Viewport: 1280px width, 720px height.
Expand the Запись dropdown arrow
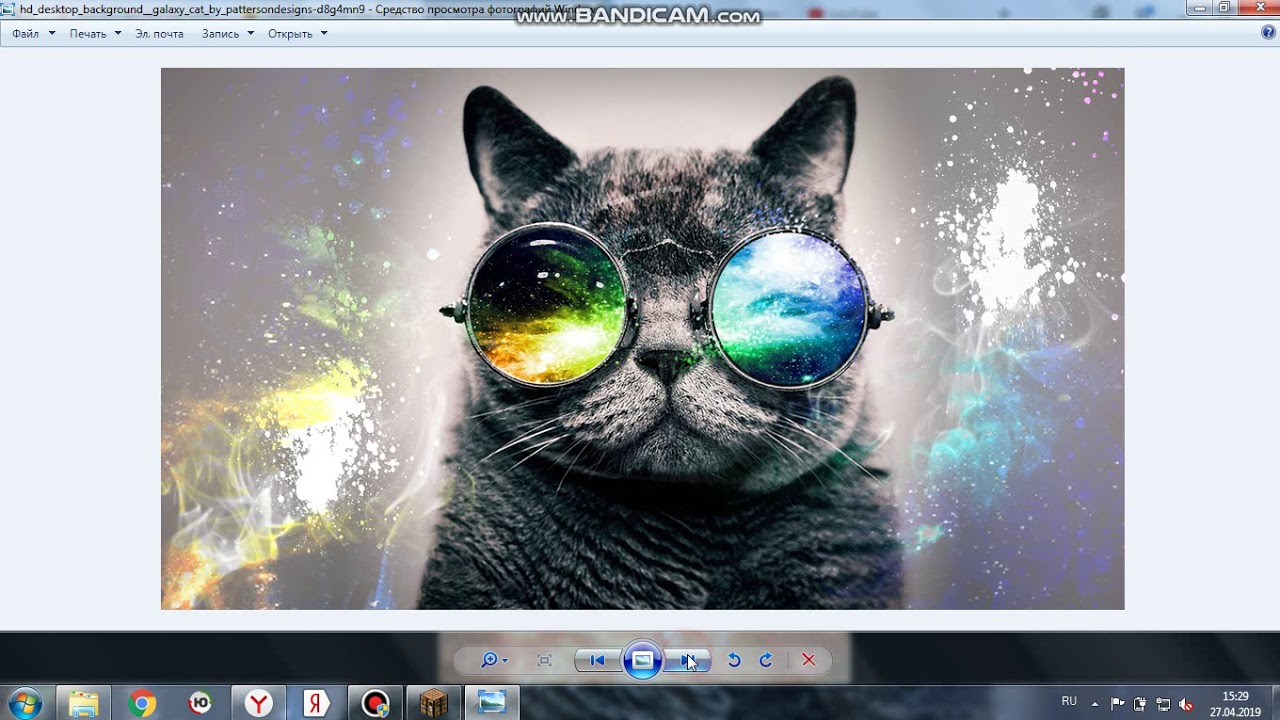(250, 33)
